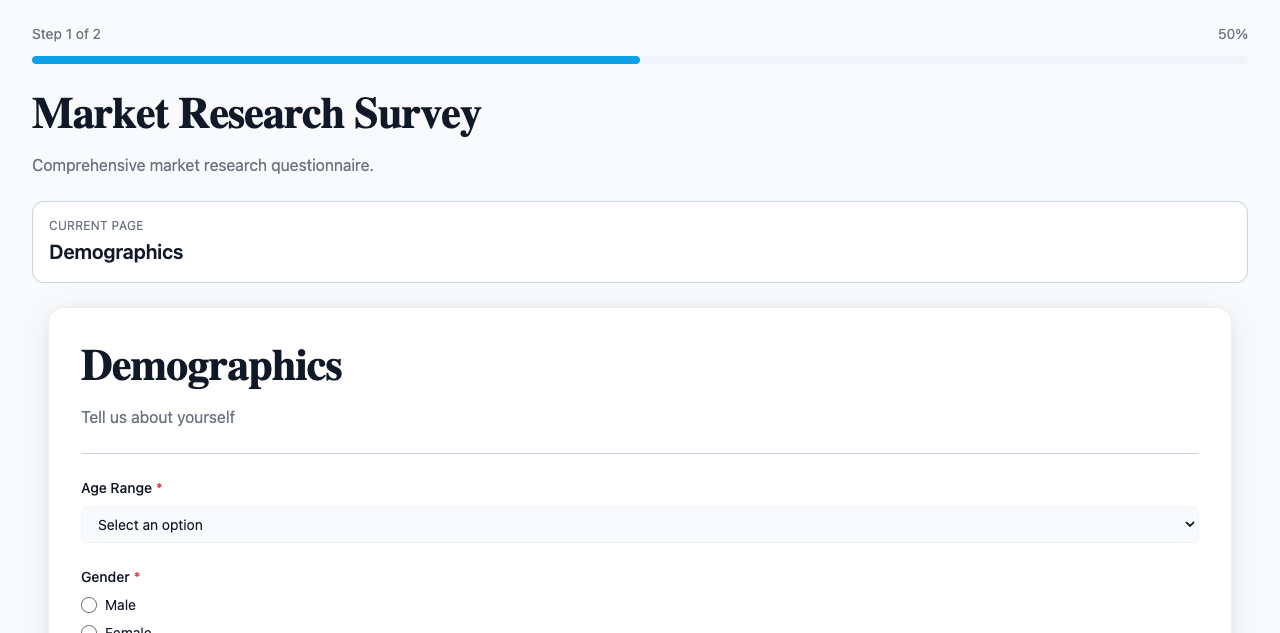This screenshot has width=1280, height=633.
Task: Expand the Age Range selection list
Action: [x=640, y=524]
